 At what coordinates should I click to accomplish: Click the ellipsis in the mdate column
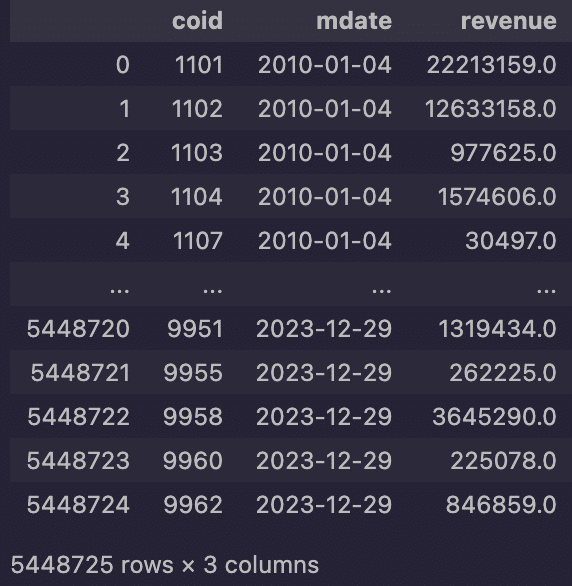tap(381, 290)
